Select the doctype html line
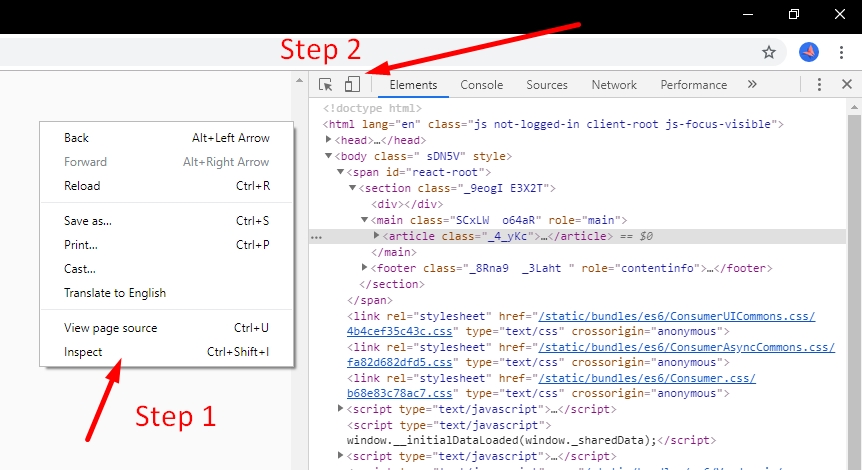Screen dimensions: 862x470 (x=372, y=108)
